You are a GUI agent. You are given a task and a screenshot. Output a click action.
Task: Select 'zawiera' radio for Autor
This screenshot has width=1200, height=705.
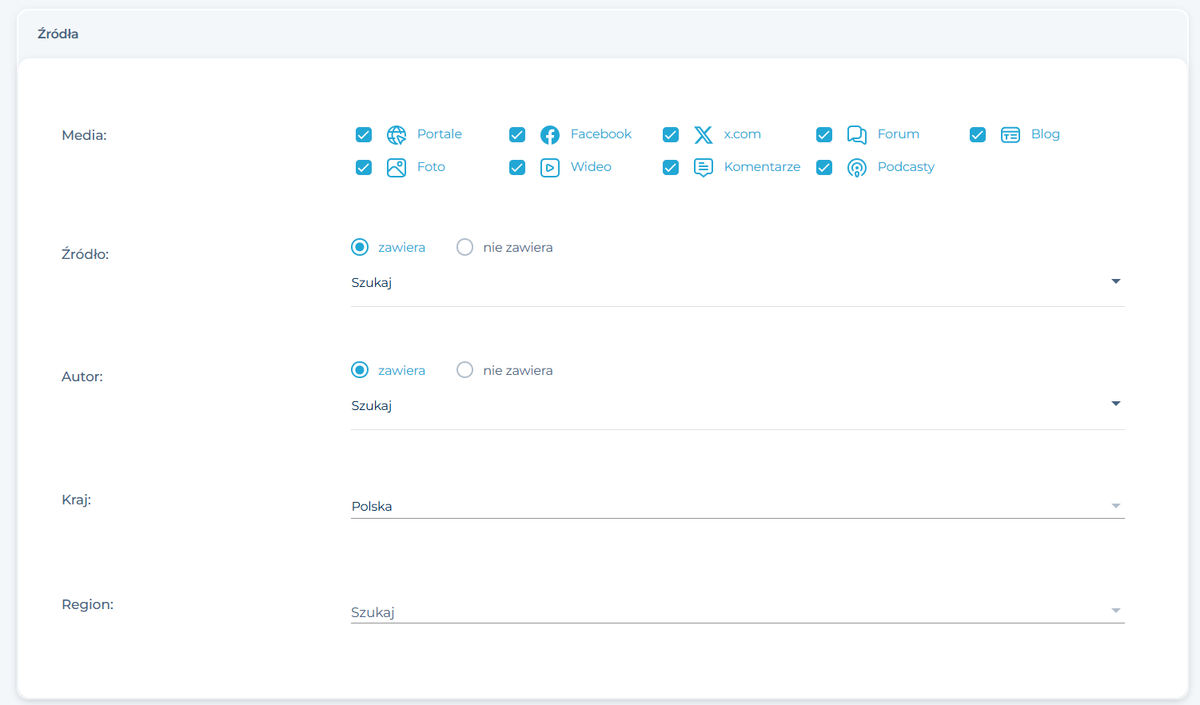[x=360, y=370]
